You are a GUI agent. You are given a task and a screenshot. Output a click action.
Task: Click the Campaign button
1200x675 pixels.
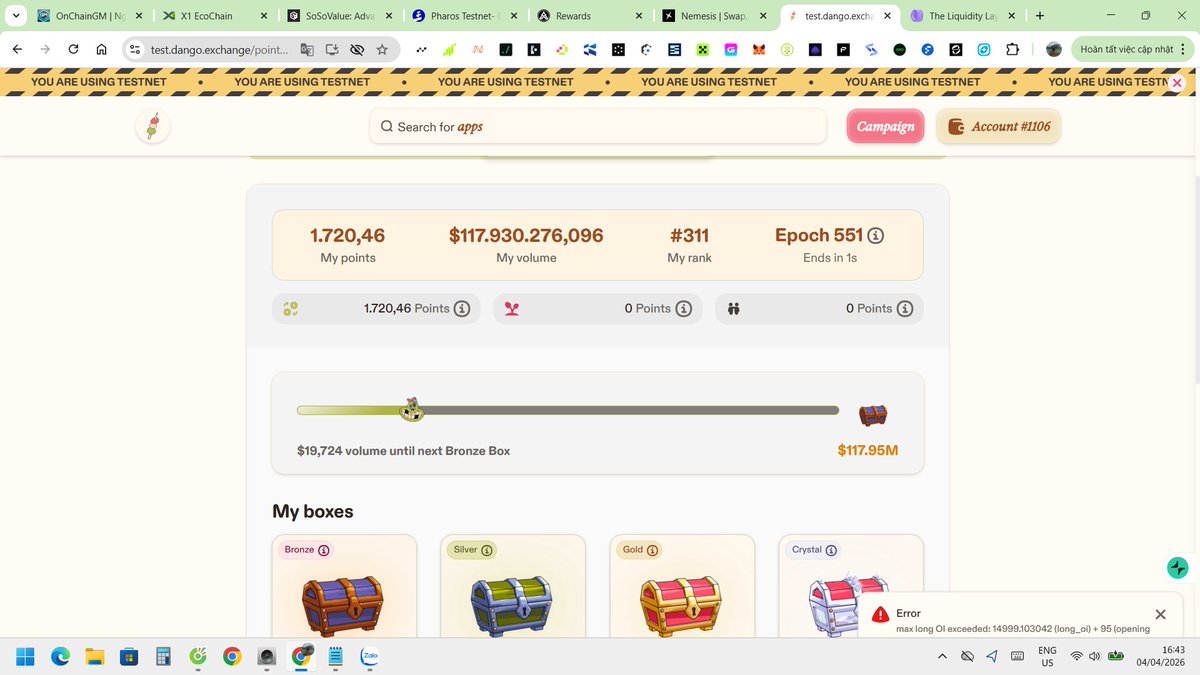[886, 126]
